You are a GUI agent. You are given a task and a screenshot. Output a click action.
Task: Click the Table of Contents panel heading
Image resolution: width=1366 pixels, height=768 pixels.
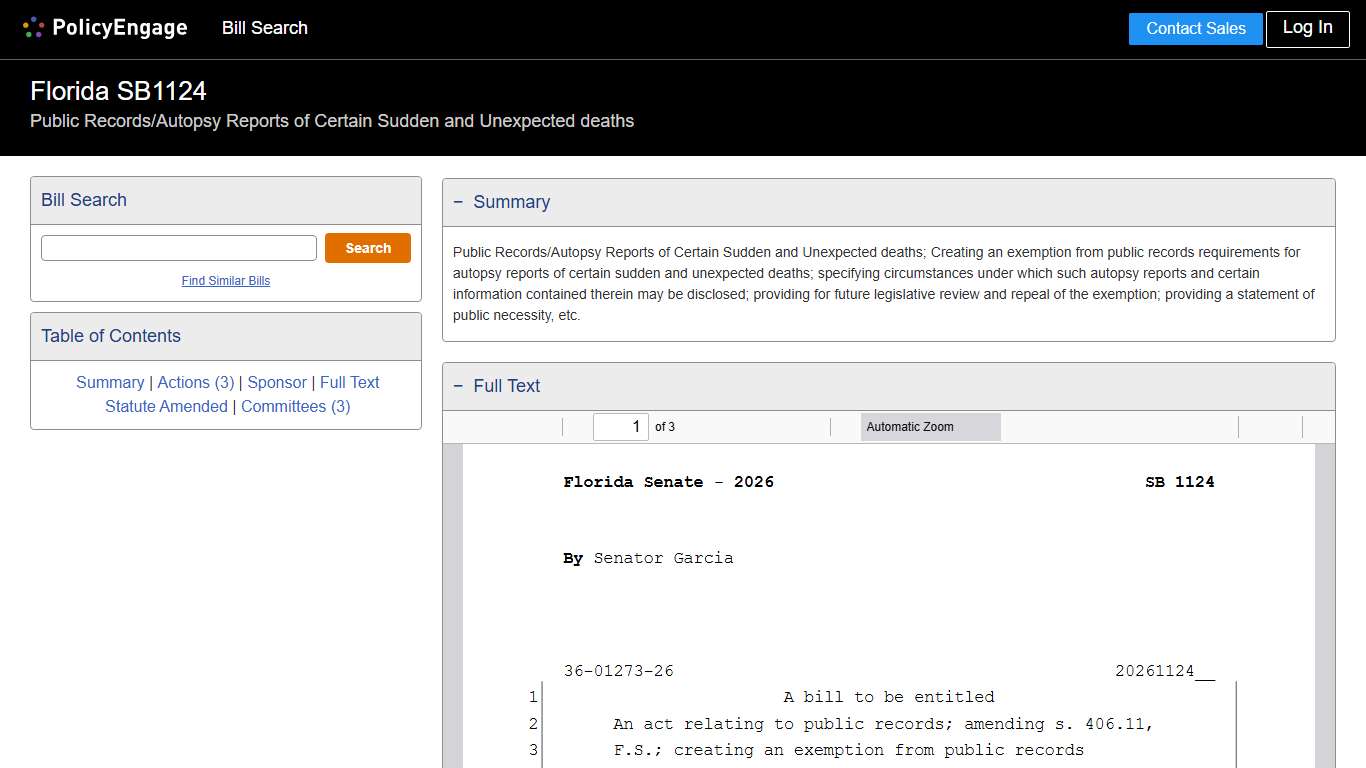coord(111,336)
